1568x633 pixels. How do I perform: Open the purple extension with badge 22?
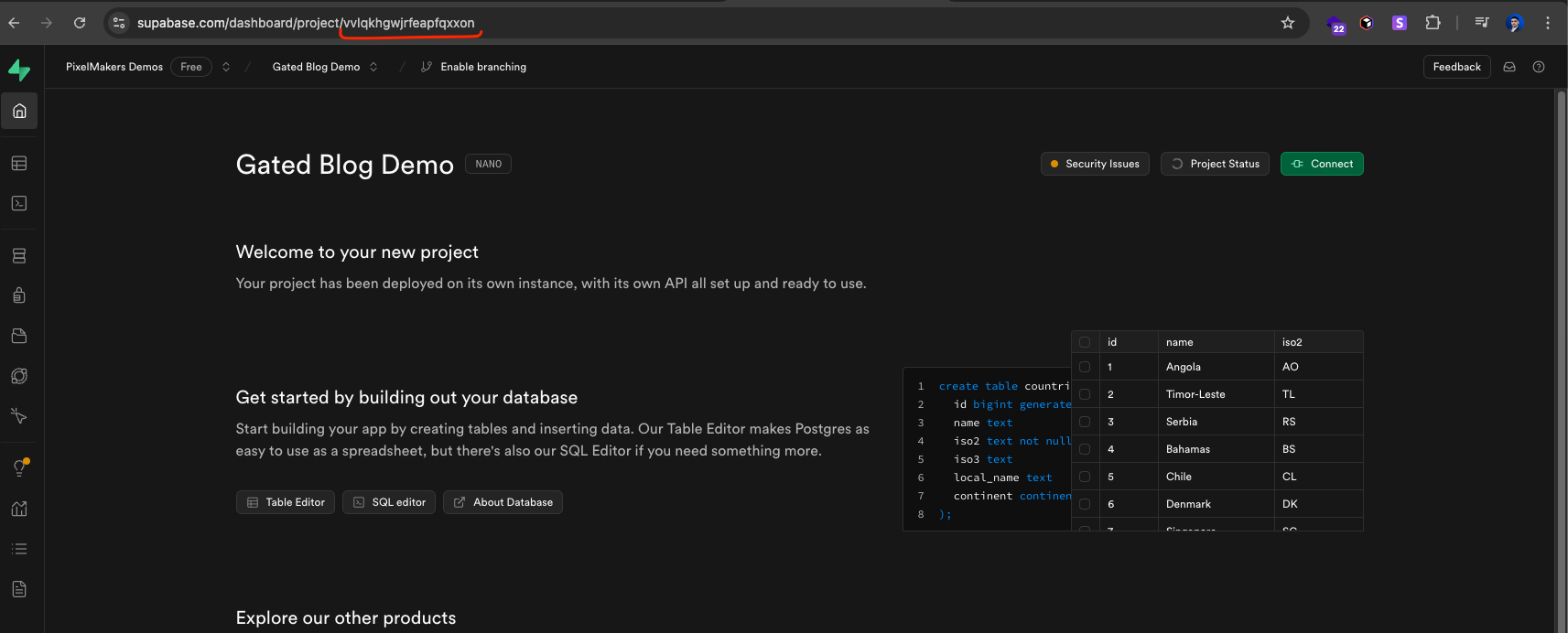(1336, 24)
